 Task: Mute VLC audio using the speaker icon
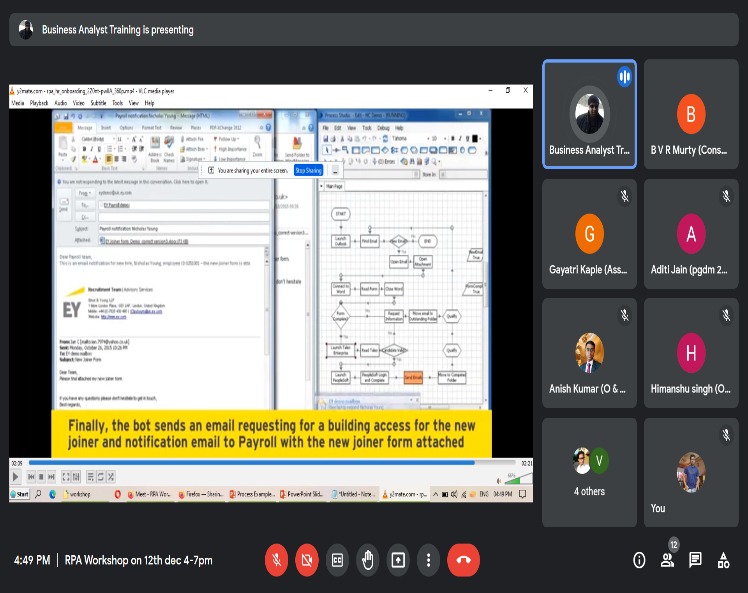click(x=499, y=481)
